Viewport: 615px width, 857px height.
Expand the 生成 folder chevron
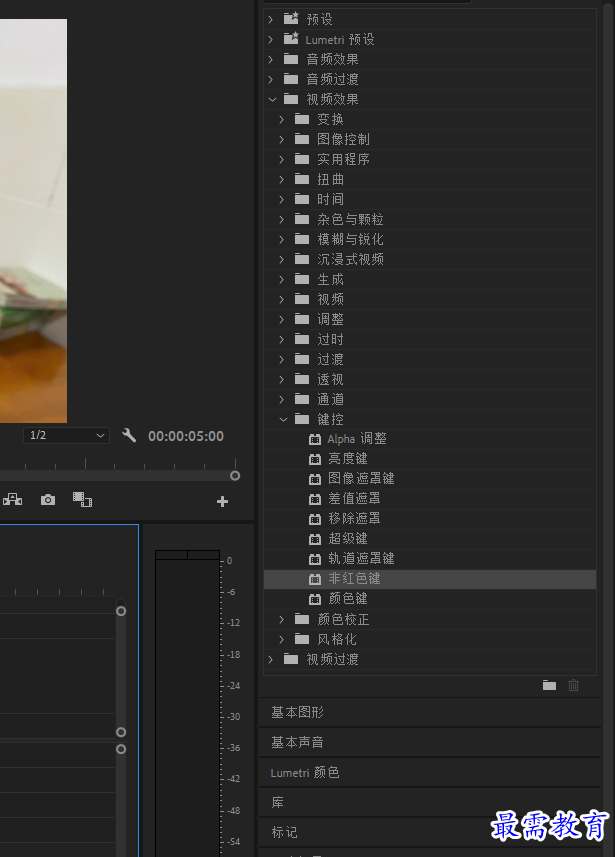click(x=282, y=279)
